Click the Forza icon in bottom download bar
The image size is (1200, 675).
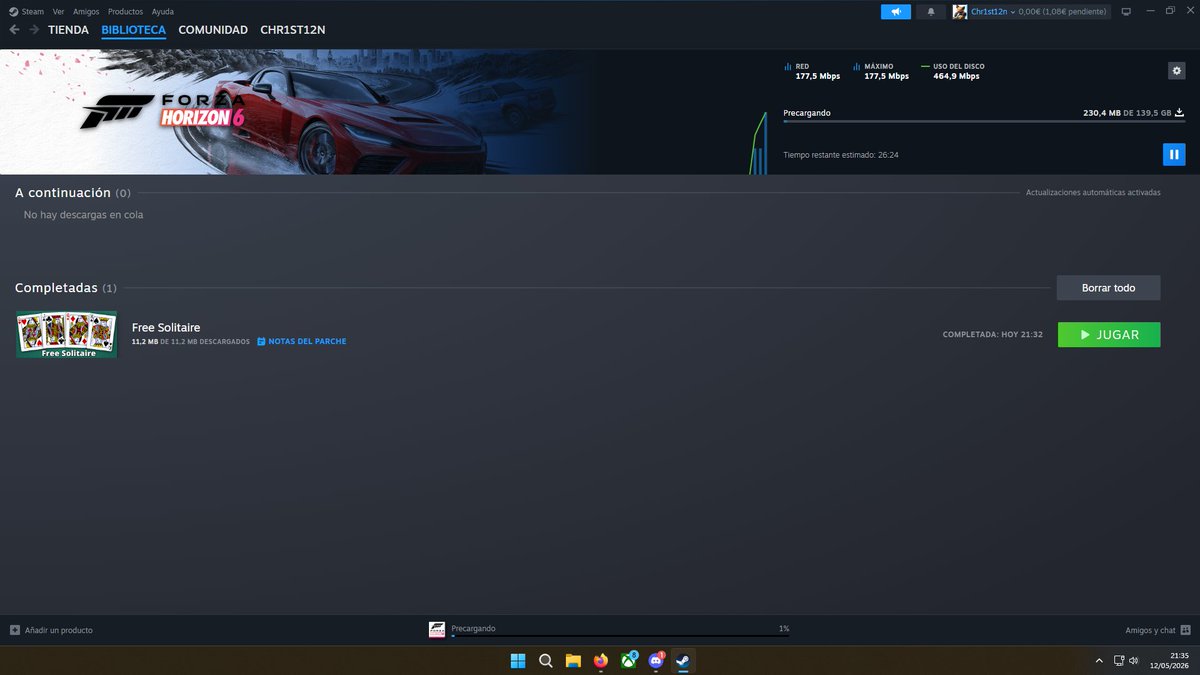tap(437, 630)
